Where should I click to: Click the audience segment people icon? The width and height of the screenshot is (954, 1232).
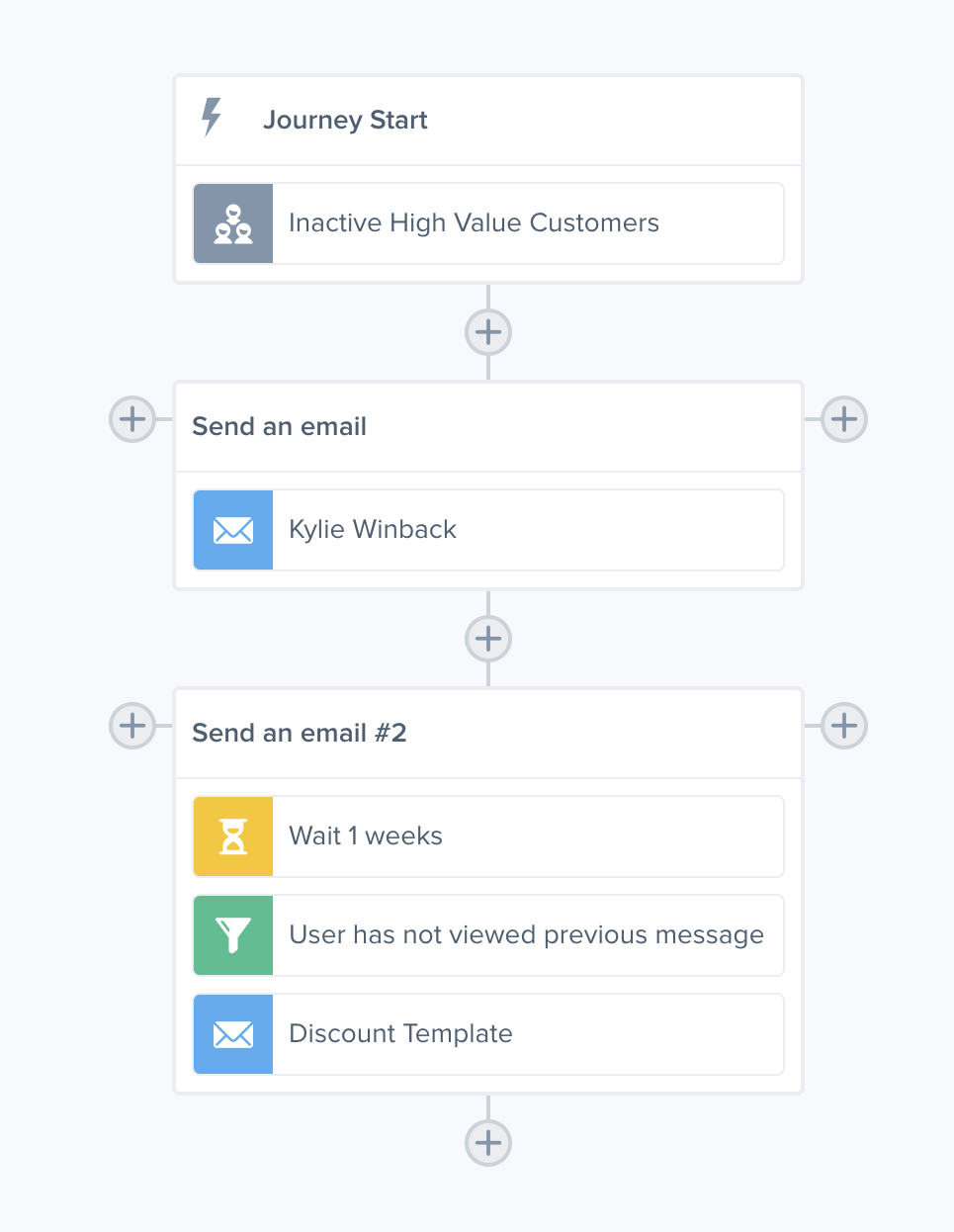click(x=233, y=223)
